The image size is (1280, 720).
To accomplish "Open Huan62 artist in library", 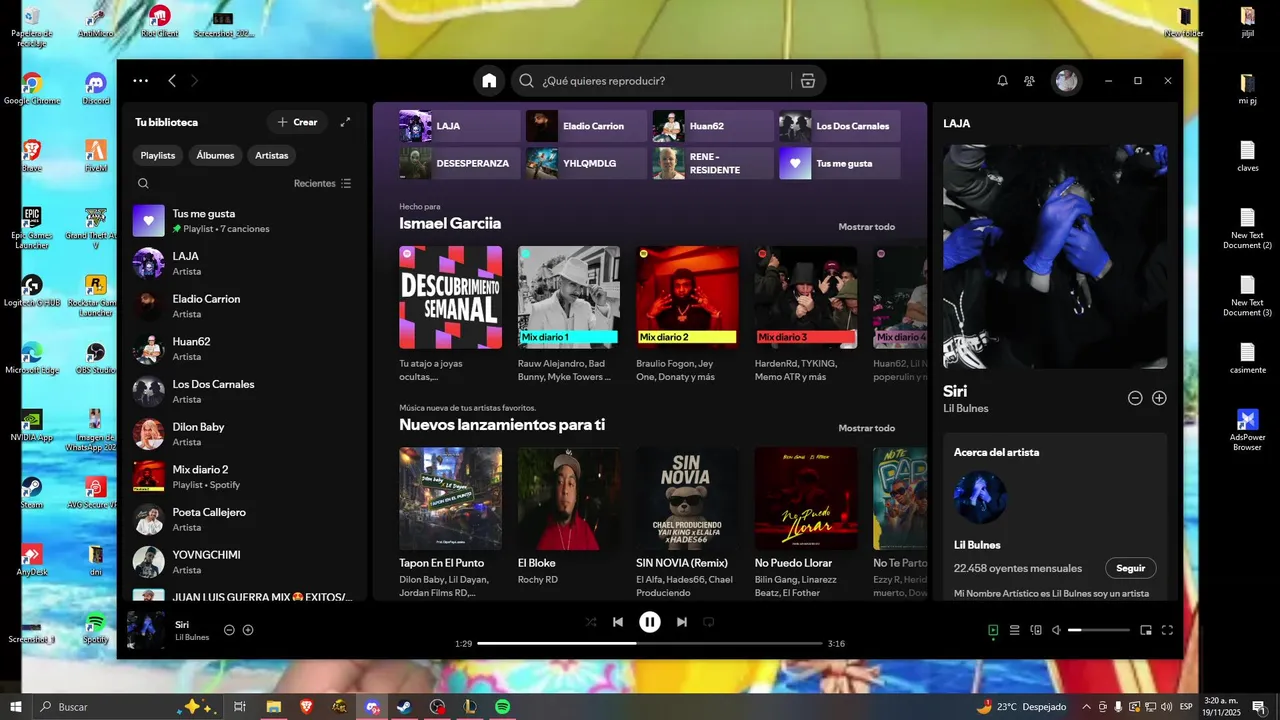I will pyautogui.click(x=243, y=348).
